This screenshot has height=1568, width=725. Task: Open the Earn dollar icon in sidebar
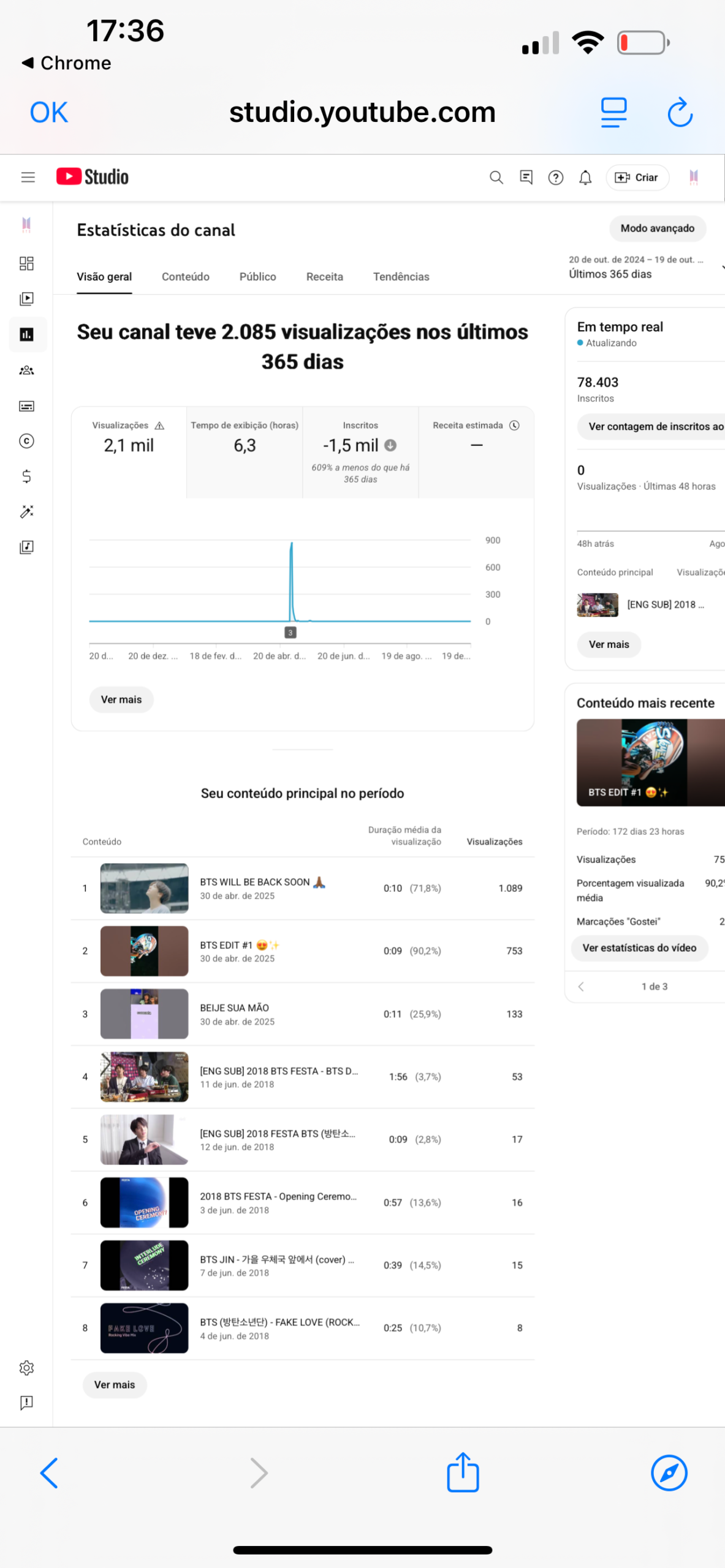click(26, 477)
